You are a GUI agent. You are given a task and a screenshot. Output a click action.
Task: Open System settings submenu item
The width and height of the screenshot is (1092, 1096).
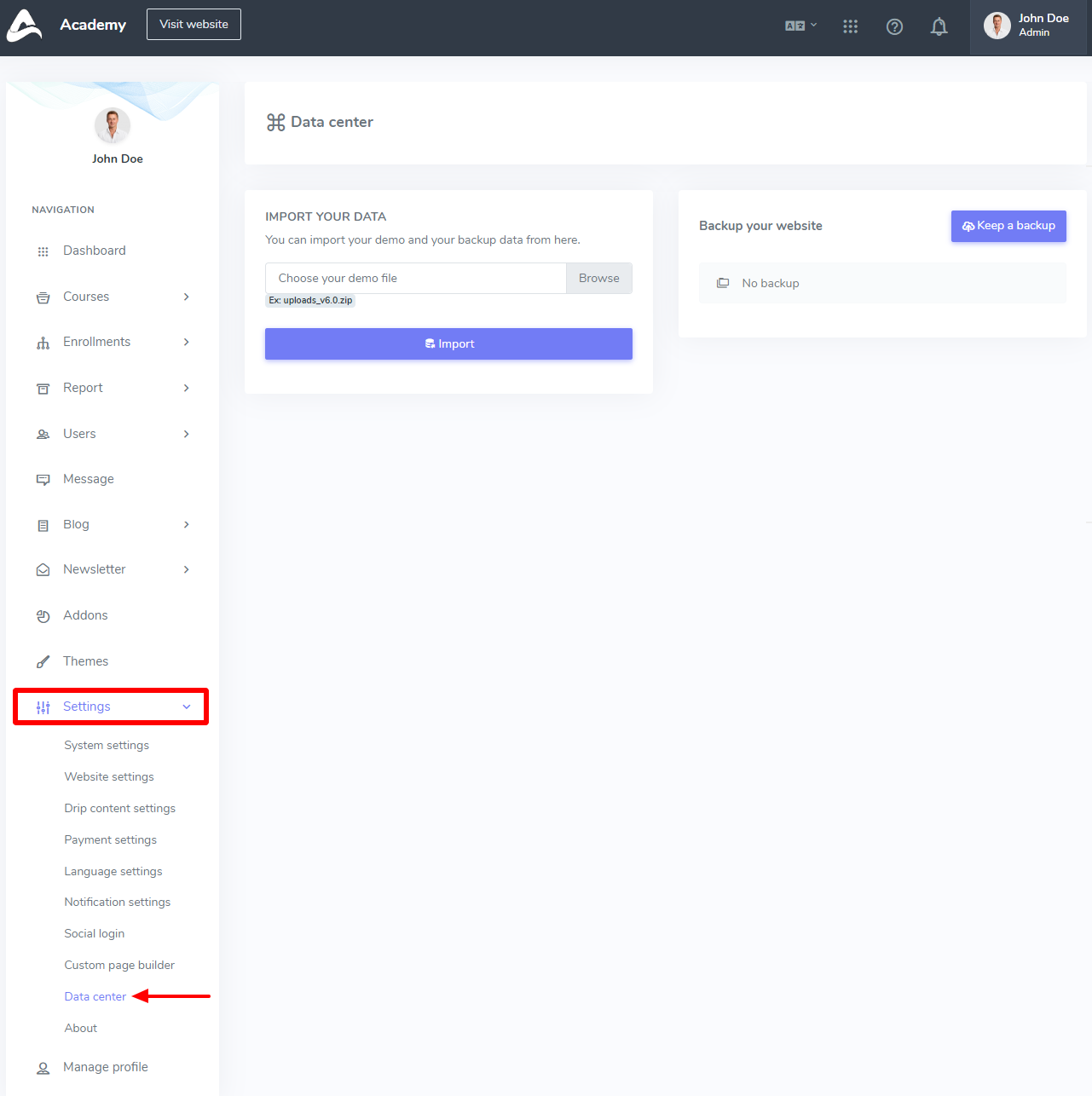107,745
